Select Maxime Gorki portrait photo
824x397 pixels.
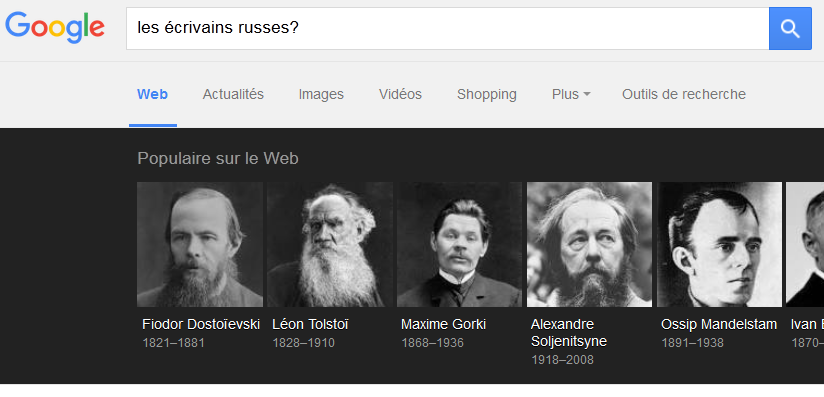tap(459, 245)
